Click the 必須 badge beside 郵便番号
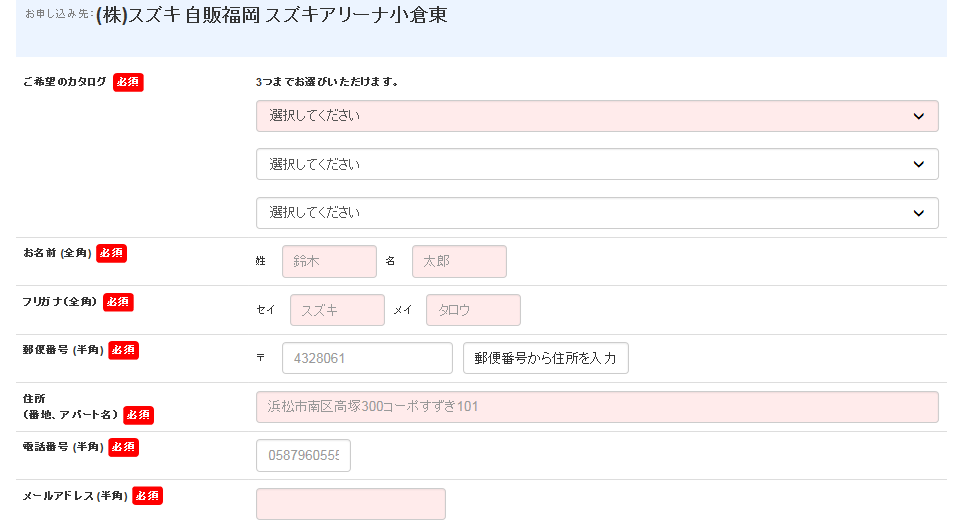The width and height of the screenshot is (970, 526). pos(123,350)
